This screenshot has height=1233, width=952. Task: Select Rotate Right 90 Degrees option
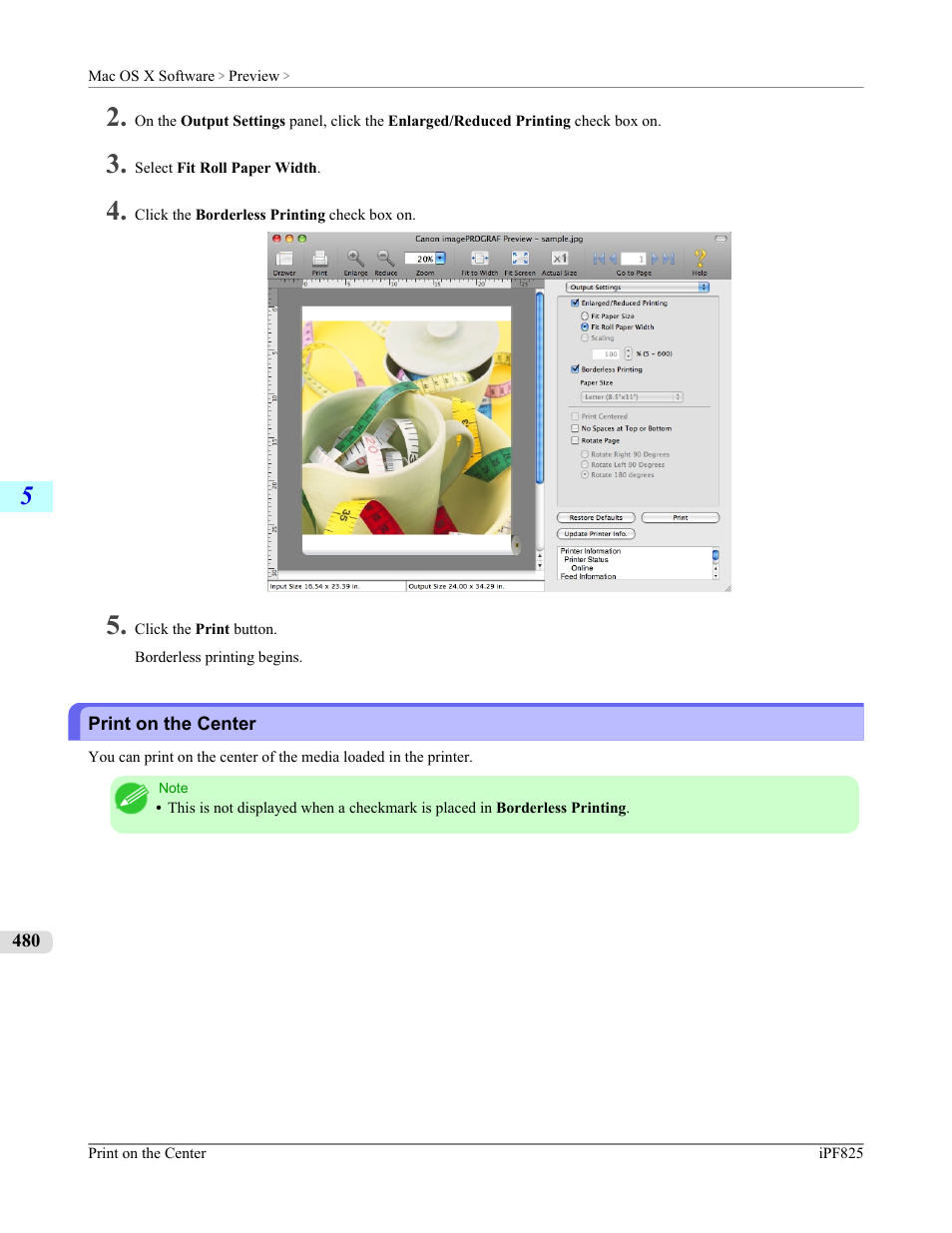click(585, 454)
